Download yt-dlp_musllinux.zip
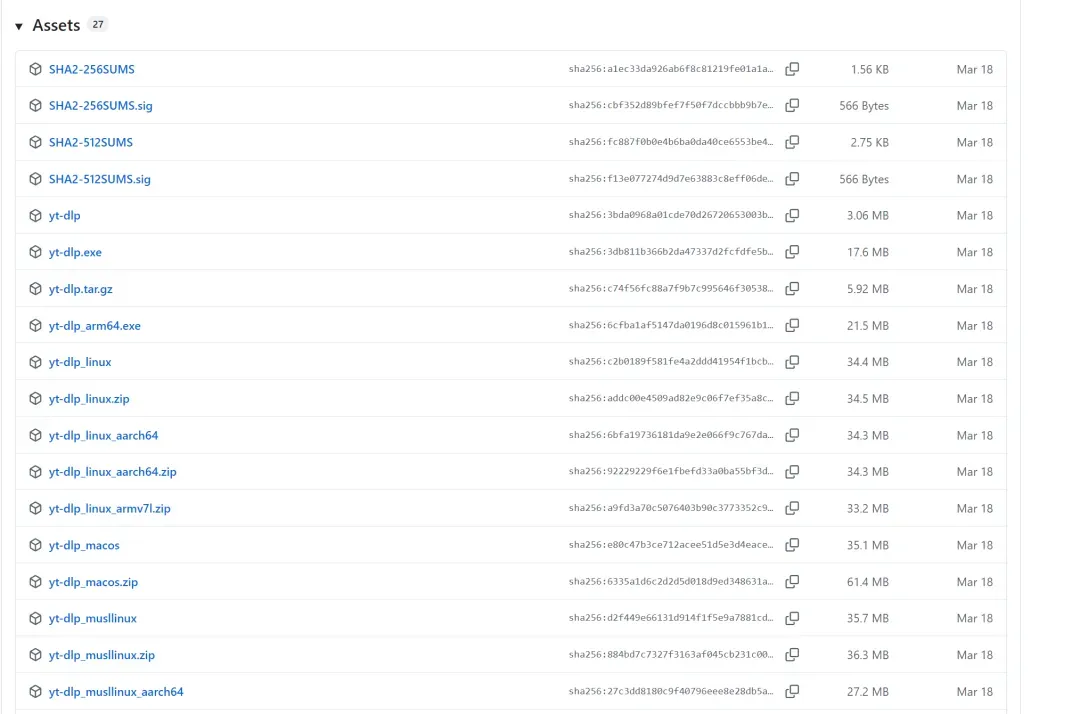 tap(101, 655)
